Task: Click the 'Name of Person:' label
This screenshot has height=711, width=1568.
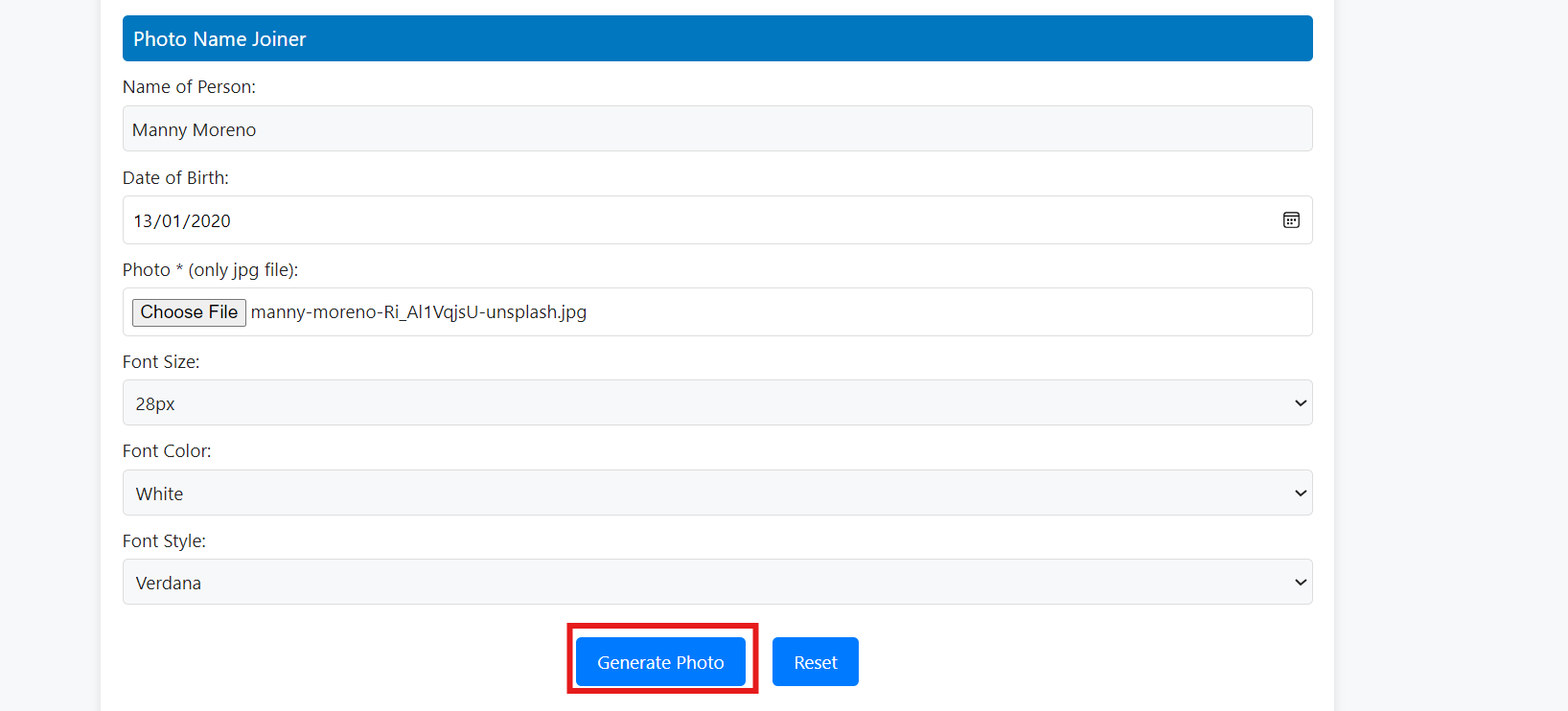Action: coord(189,87)
